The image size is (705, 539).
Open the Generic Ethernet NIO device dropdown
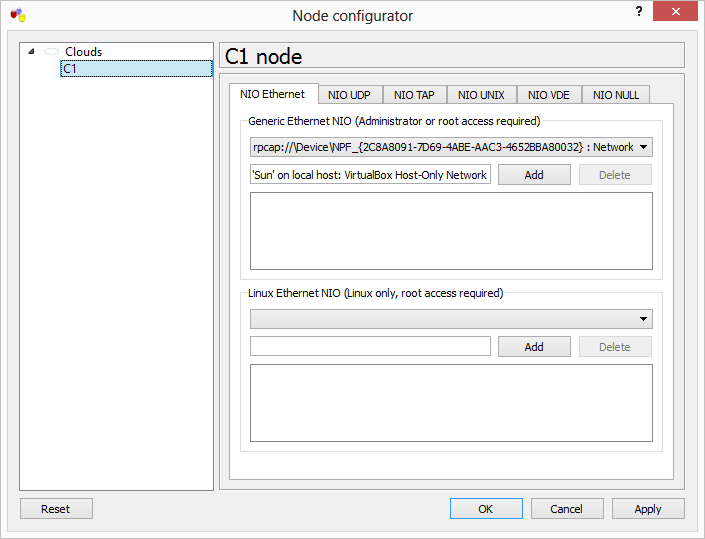pos(451,147)
